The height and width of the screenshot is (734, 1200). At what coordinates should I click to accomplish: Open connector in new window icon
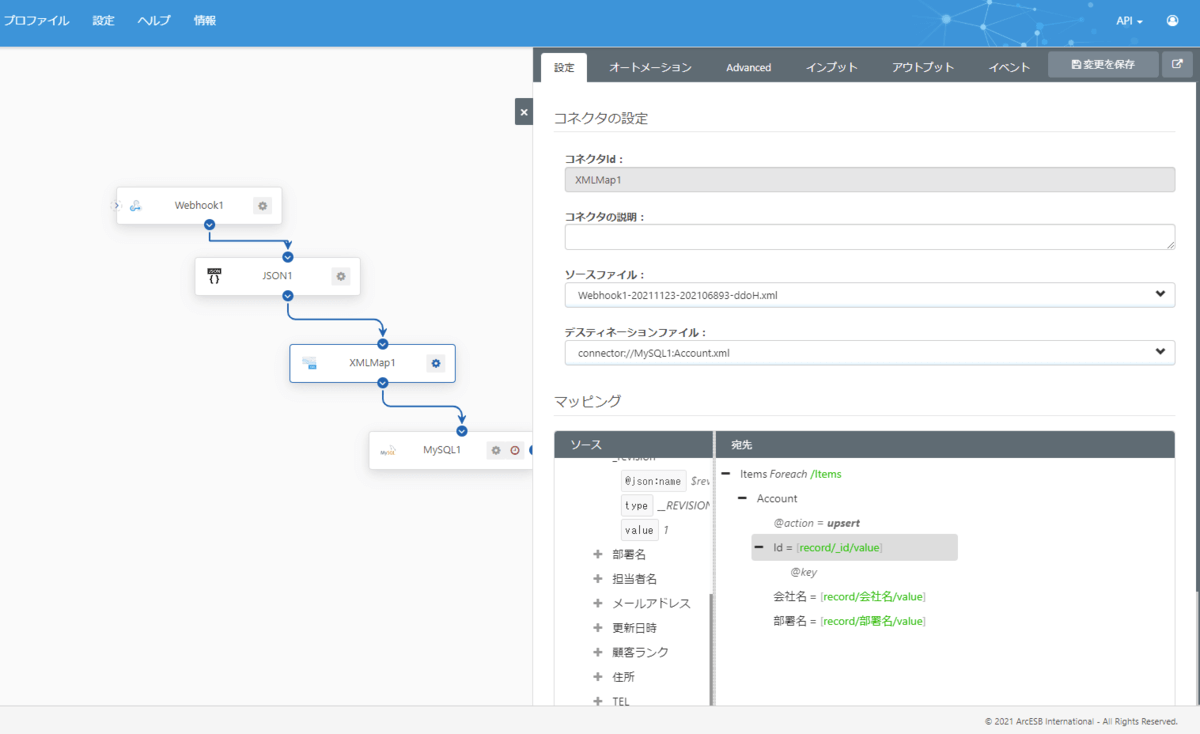[1177, 64]
